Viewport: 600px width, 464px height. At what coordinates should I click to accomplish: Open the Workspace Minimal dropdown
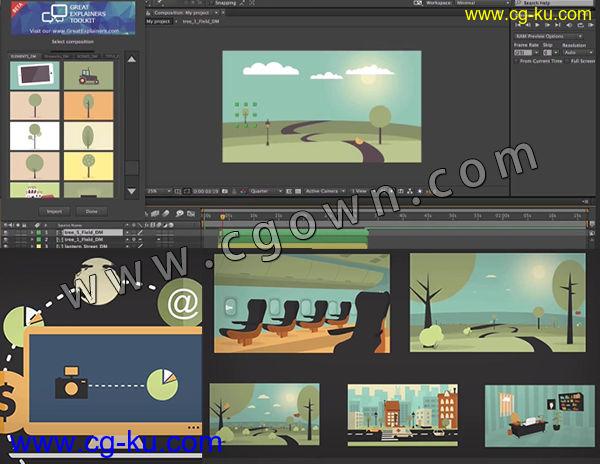[483, 3]
